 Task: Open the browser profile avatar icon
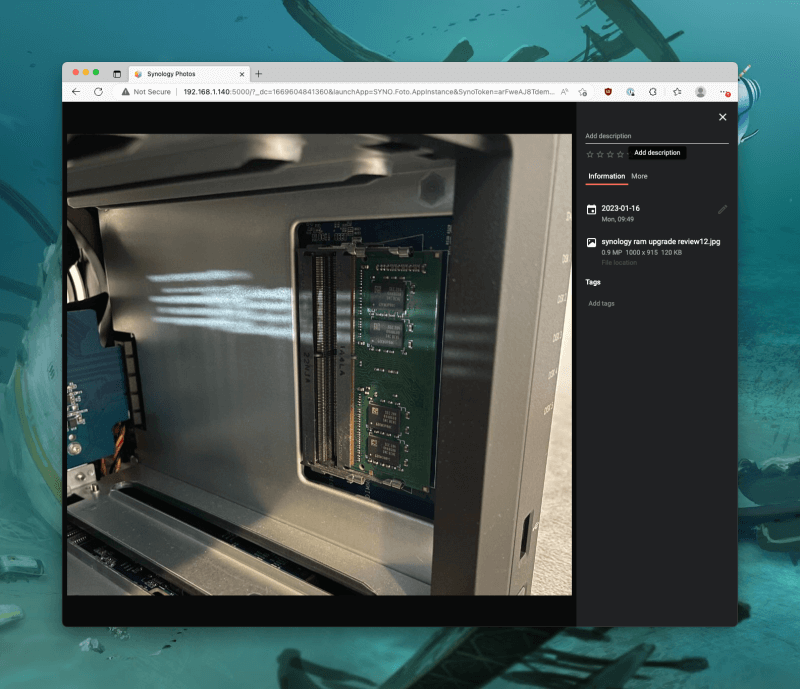[x=701, y=92]
